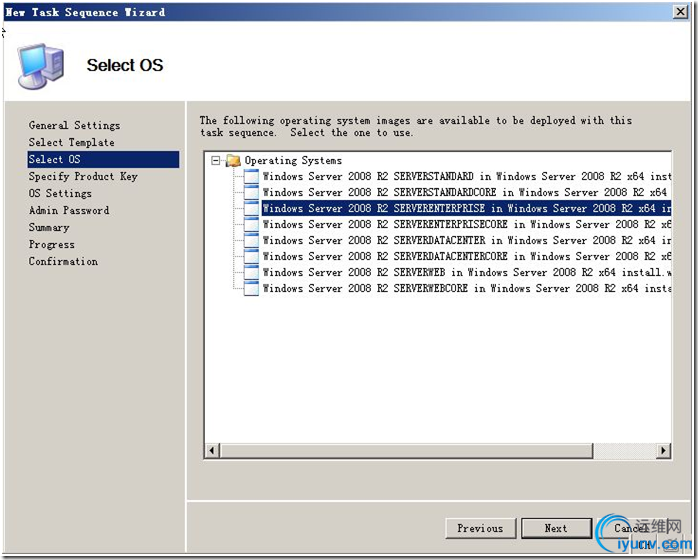This screenshot has width=698, height=560.
Task: Go to Select Template step
Action: coord(72,142)
